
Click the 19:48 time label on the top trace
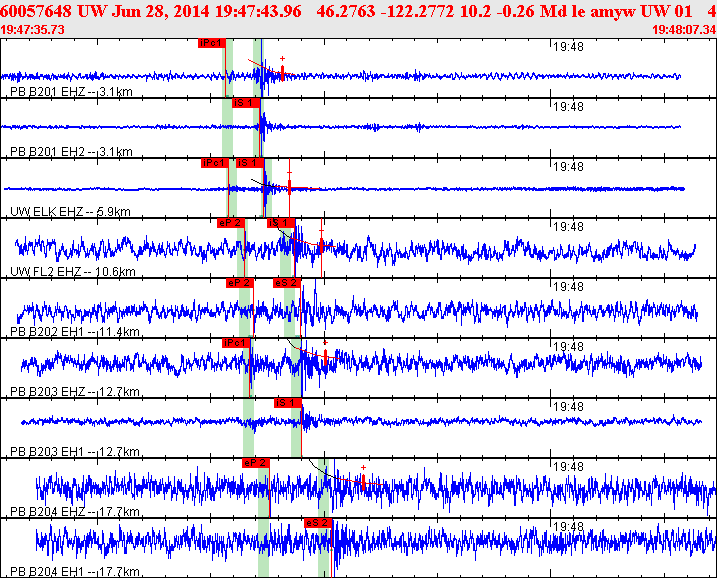click(568, 46)
